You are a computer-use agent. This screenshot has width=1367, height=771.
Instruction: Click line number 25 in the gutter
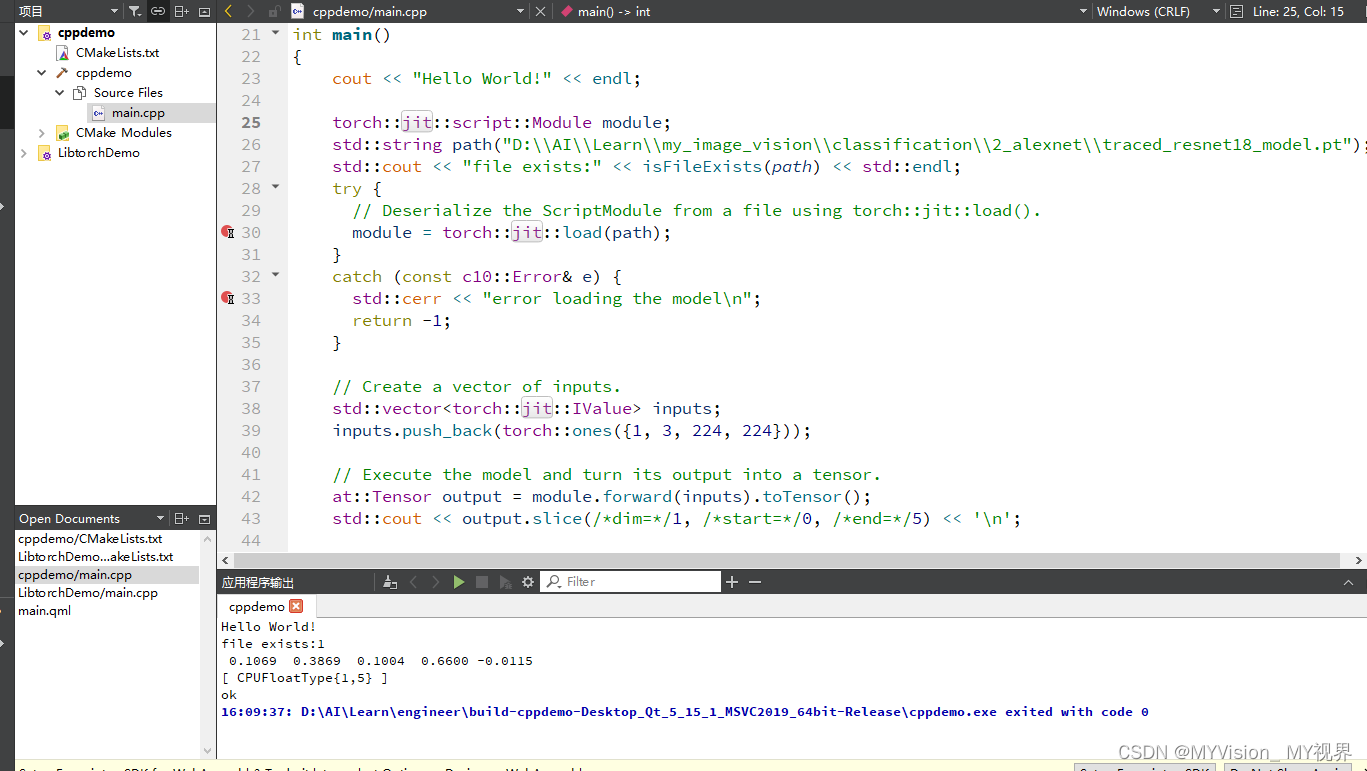point(250,122)
